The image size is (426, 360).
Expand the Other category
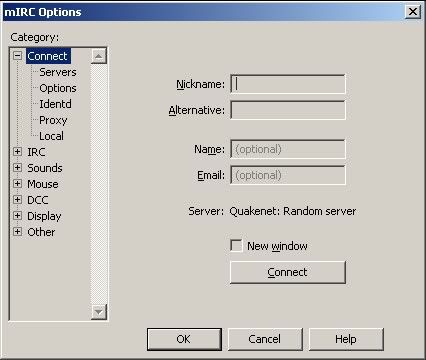click(x=17, y=232)
